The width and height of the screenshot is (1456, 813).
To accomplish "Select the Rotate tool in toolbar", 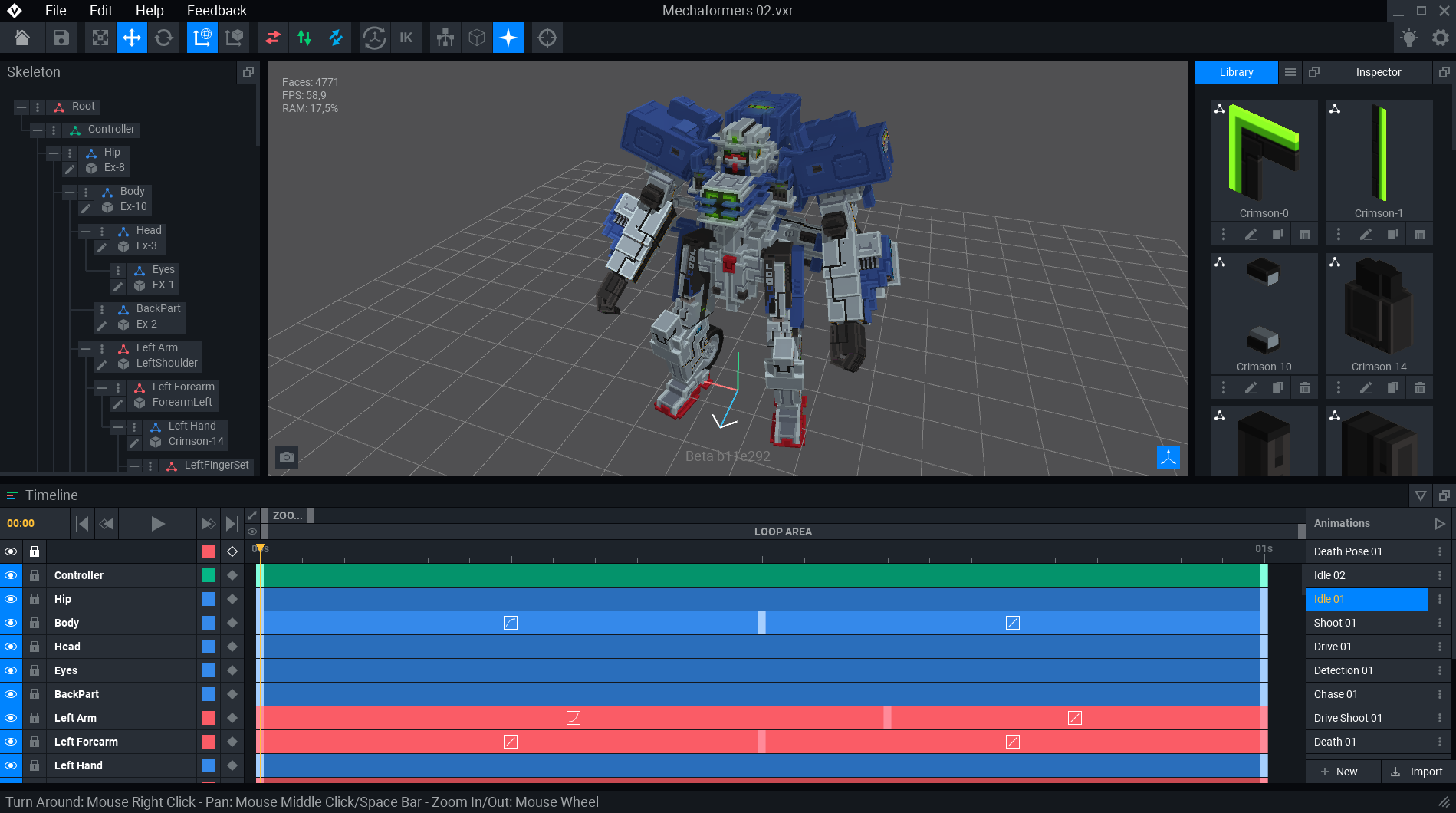I will pyautogui.click(x=163, y=38).
